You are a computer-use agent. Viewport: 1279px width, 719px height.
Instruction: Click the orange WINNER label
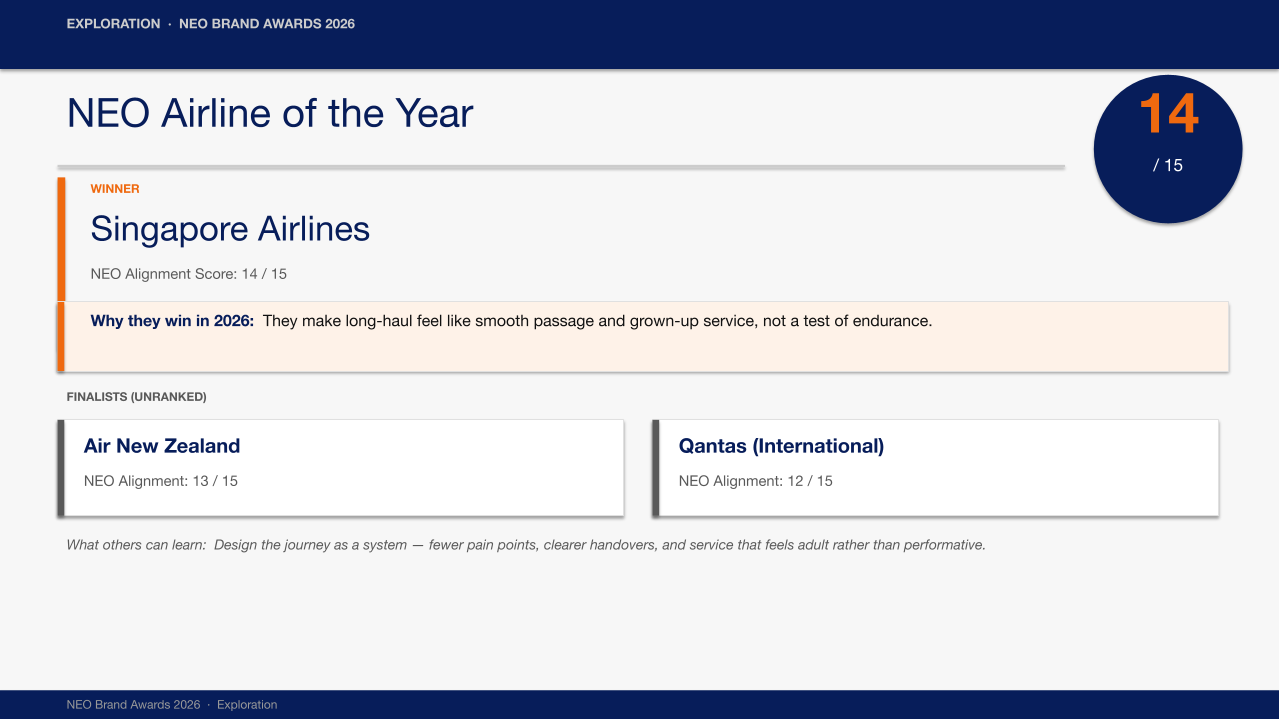click(x=115, y=189)
